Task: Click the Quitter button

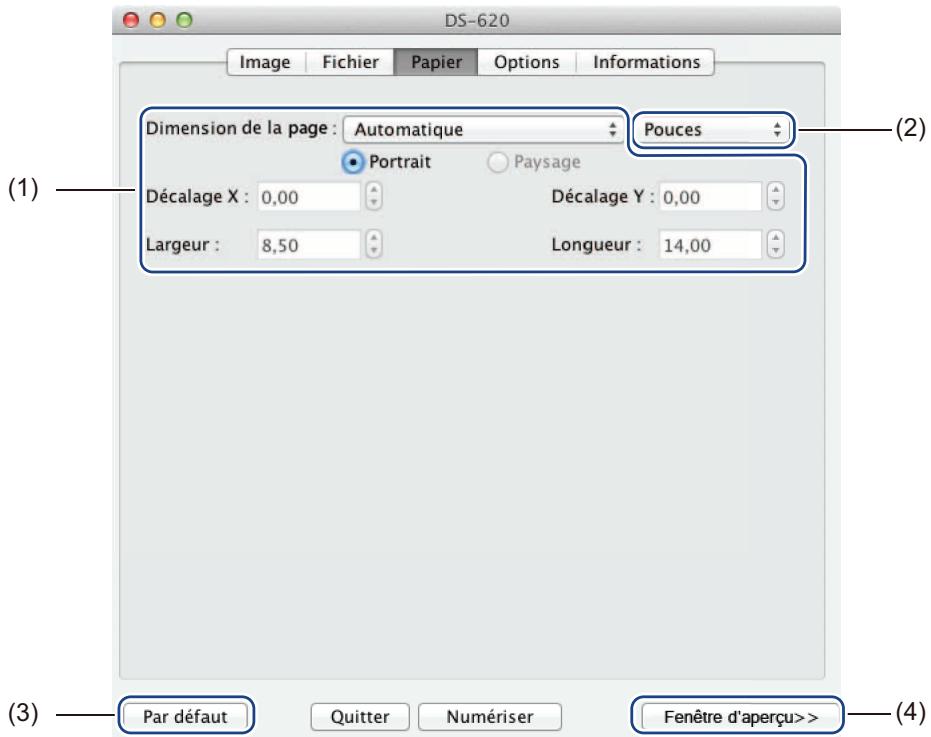Action: click(360, 717)
